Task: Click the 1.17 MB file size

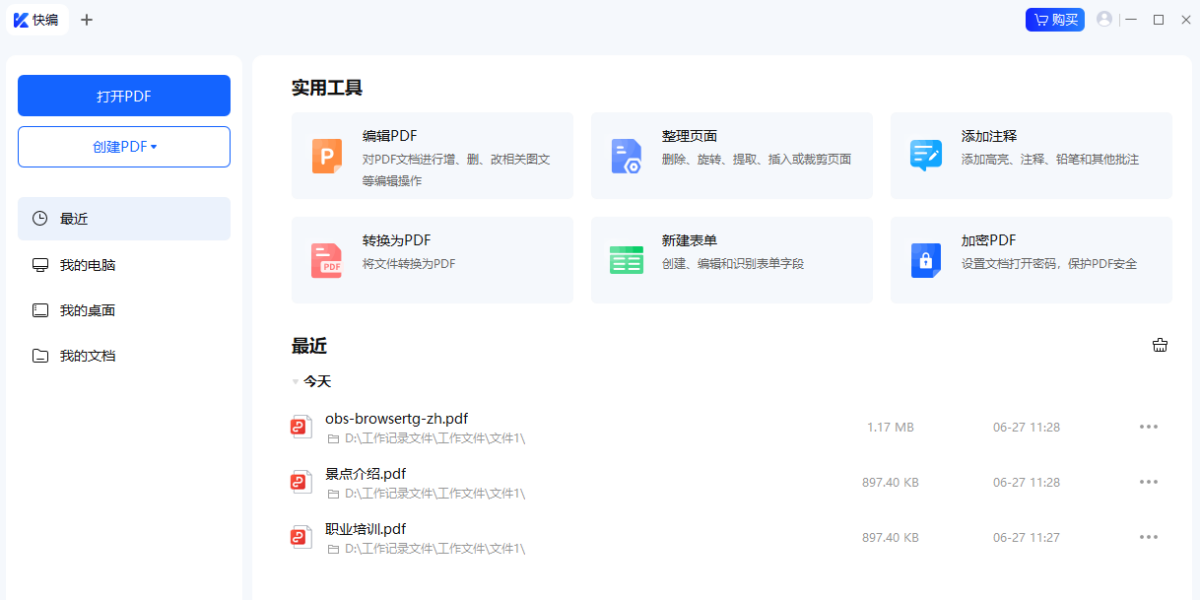Action: click(x=890, y=427)
